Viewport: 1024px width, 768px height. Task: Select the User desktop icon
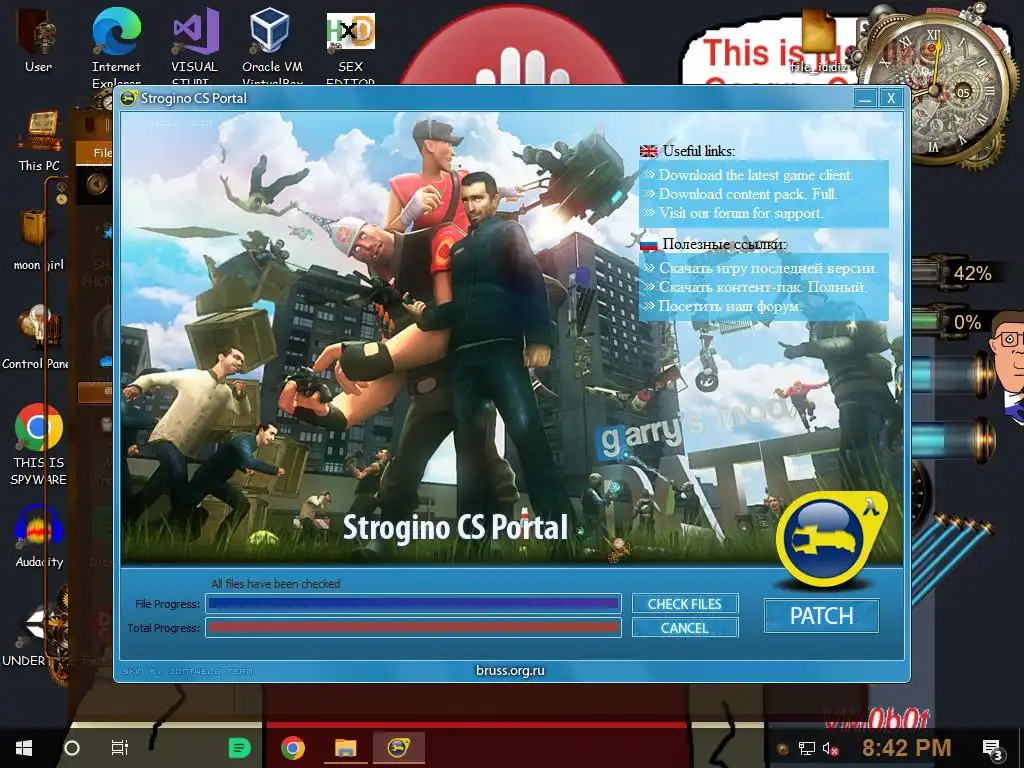tap(38, 40)
